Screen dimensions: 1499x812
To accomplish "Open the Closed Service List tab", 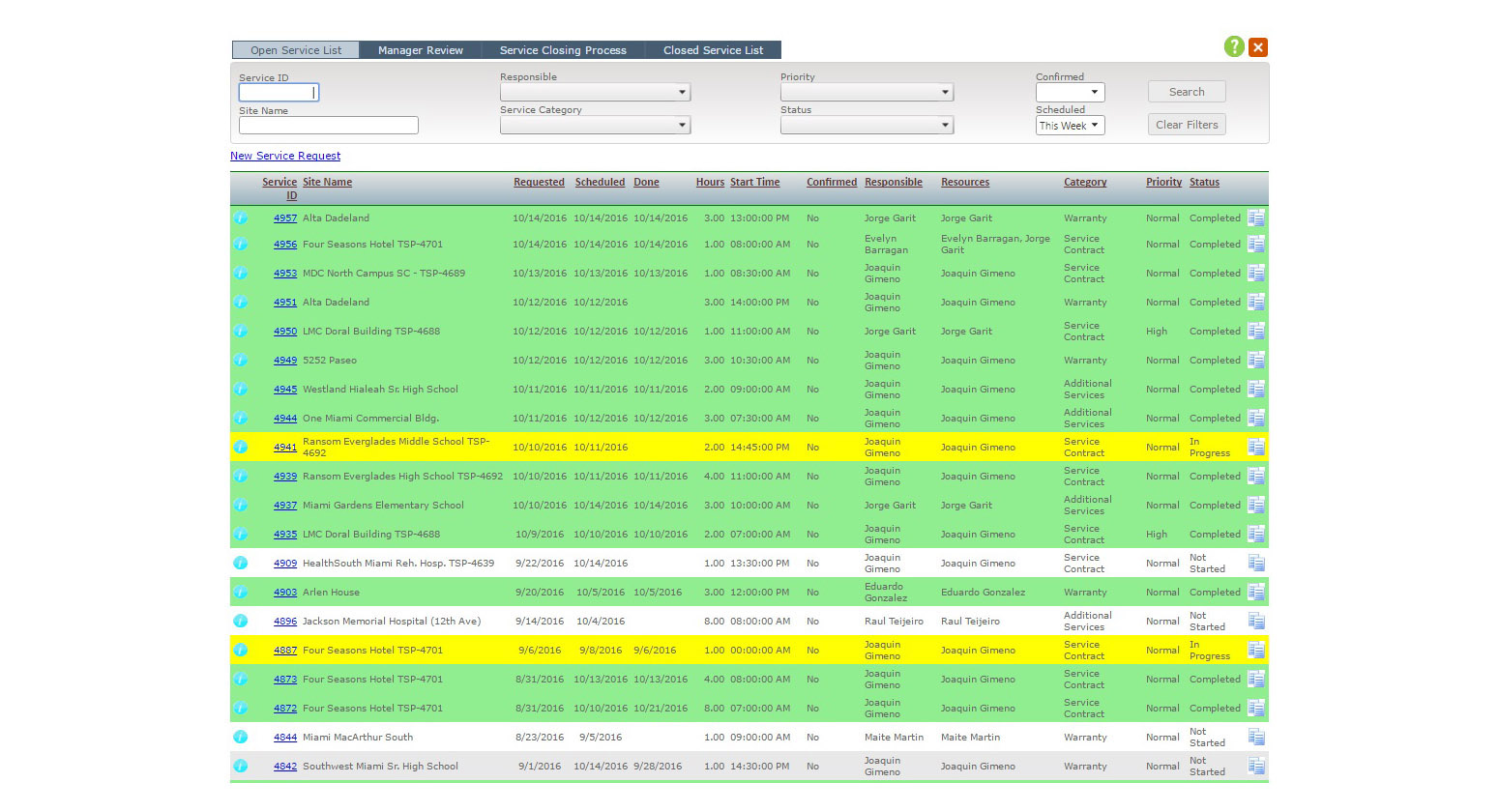I will [x=713, y=50].
